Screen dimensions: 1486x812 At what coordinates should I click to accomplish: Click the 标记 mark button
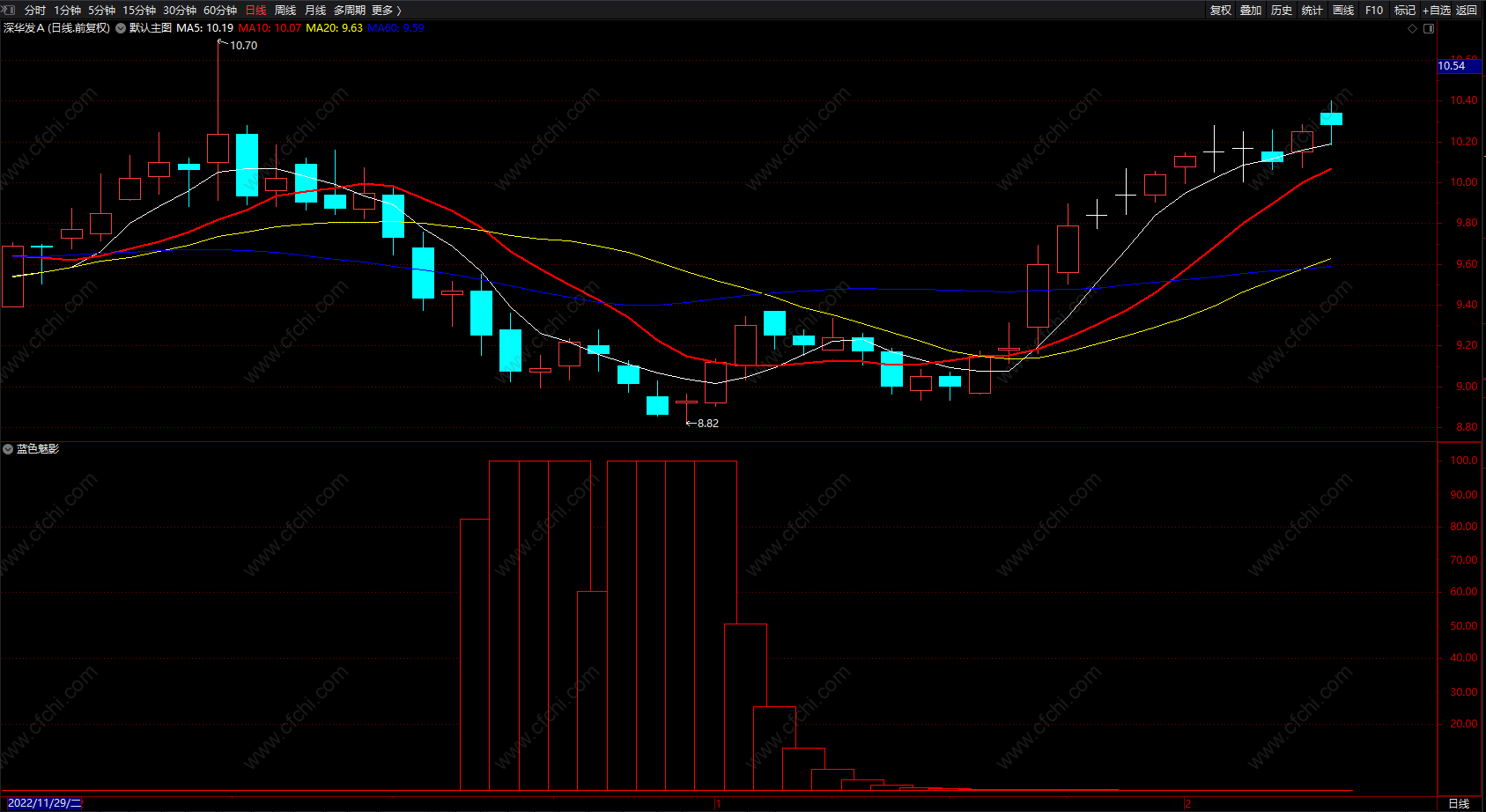(1404, 10)
